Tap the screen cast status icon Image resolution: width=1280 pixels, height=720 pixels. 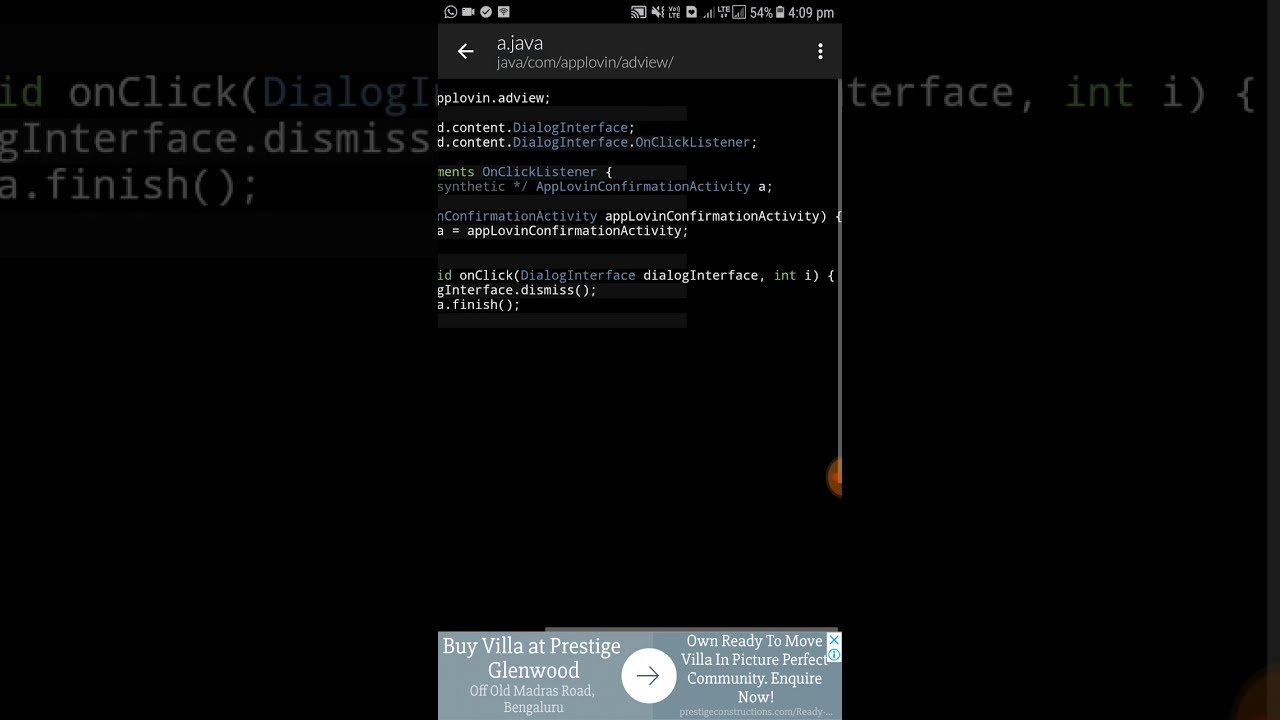(638, 12)
